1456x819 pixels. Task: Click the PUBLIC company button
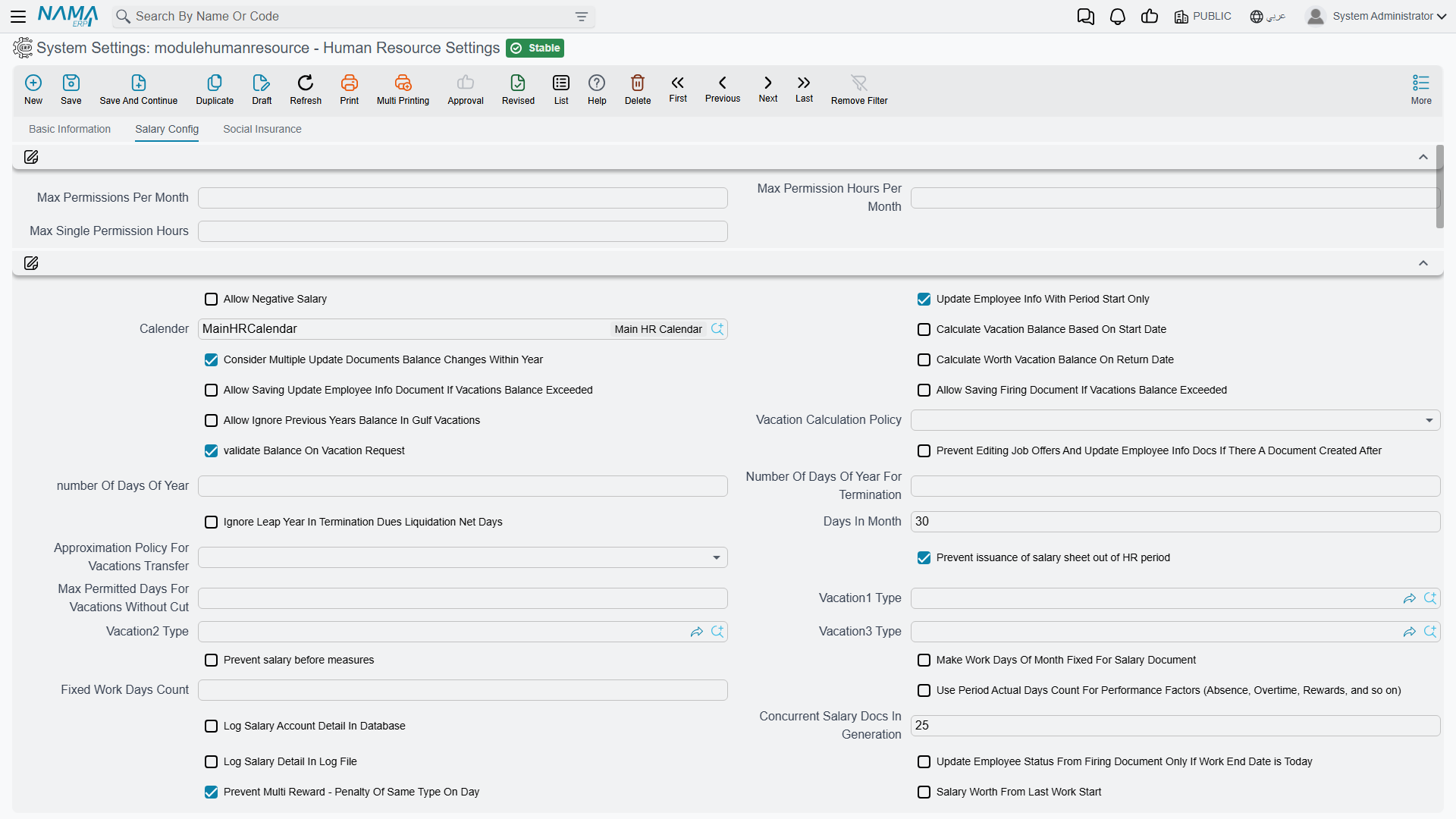click(x=1203, y=17)
